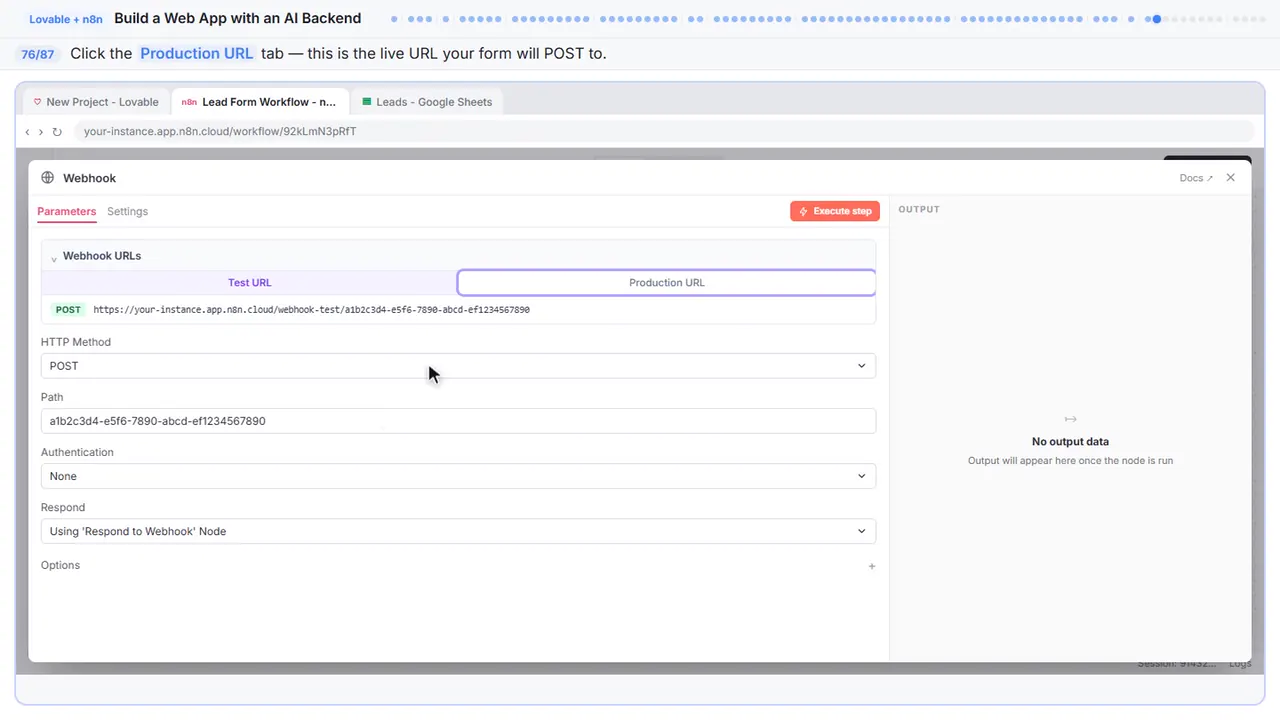Open the Docs link

tap(1196, 178)
